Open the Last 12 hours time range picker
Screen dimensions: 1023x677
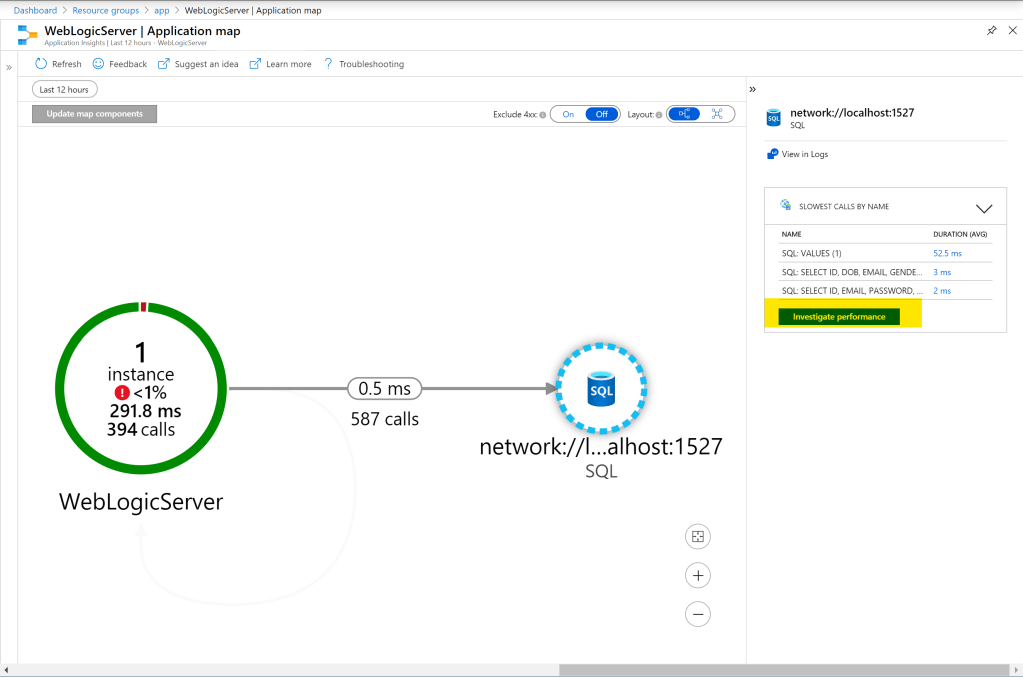(x=65, y=90)
